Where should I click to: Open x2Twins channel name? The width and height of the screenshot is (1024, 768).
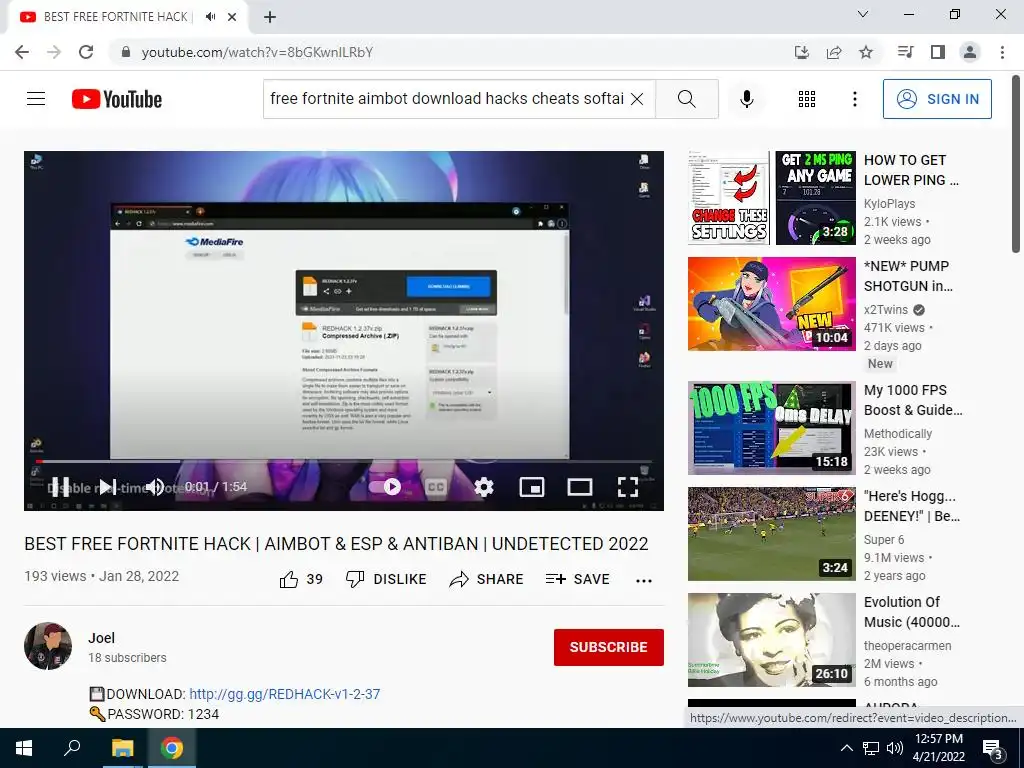[x=886, y=310]
